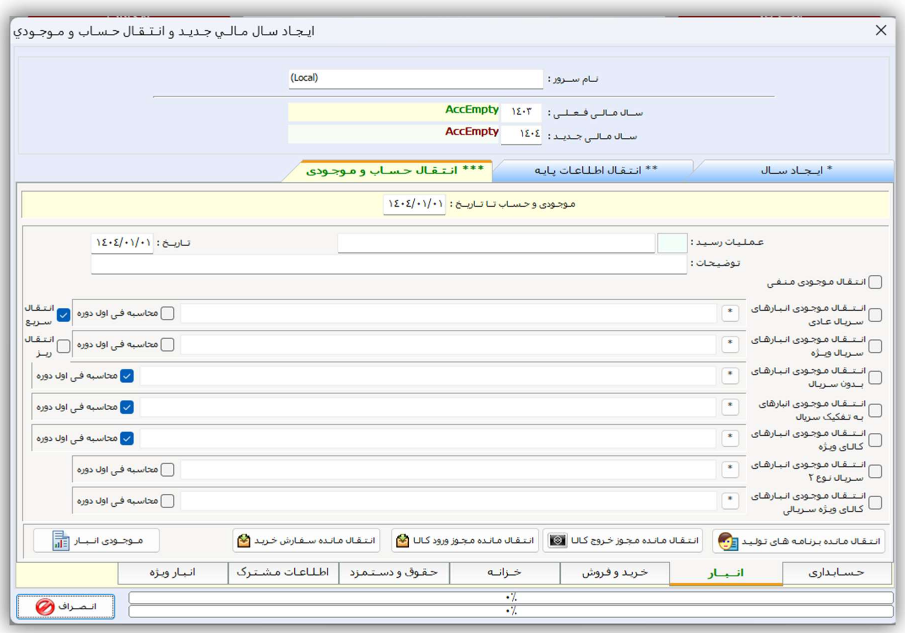
Task: Check انتقال موجودی انبارهای سریال ویژه
Action: pos(875,346)
